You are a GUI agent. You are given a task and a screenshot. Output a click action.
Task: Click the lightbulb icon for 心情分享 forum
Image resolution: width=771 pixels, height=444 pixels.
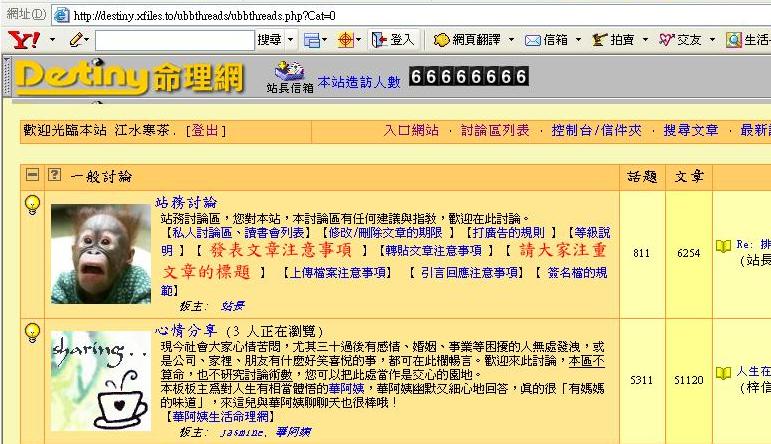(32, 333)
